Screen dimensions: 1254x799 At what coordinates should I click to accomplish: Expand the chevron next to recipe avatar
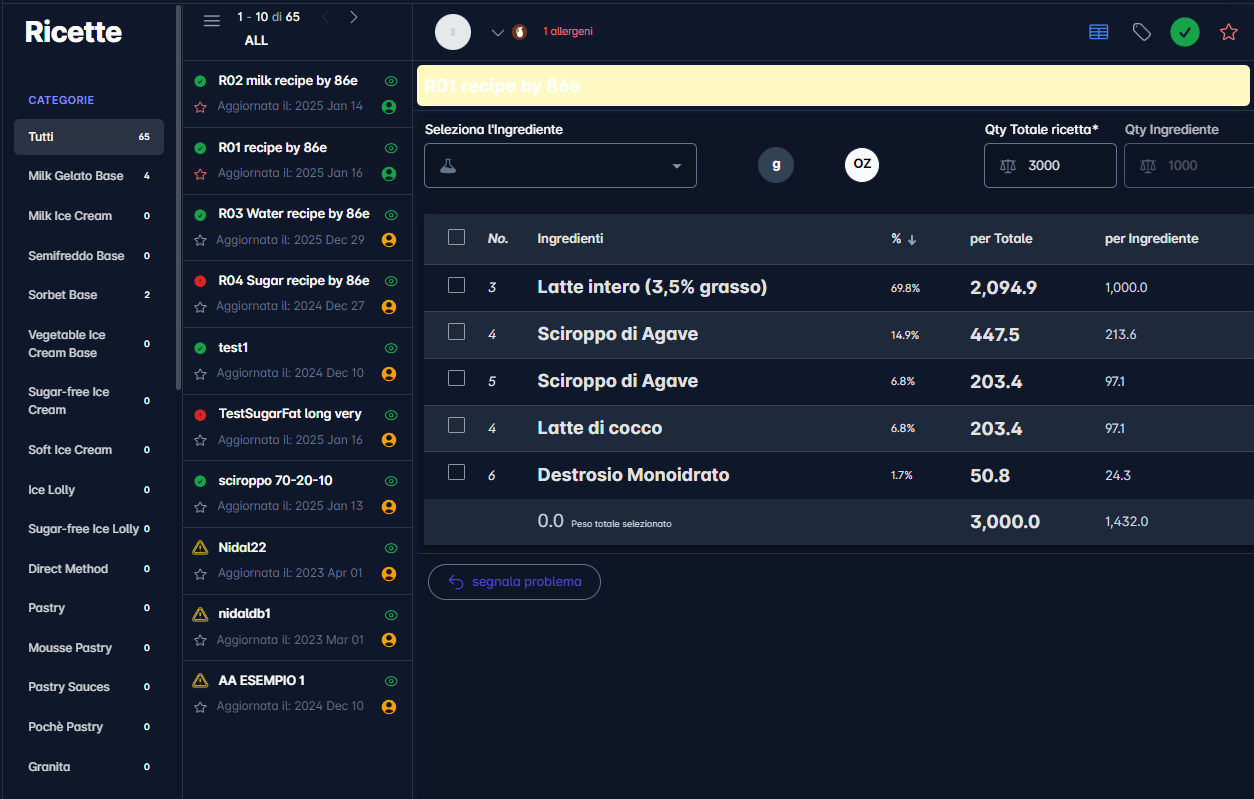click(497, 32)
